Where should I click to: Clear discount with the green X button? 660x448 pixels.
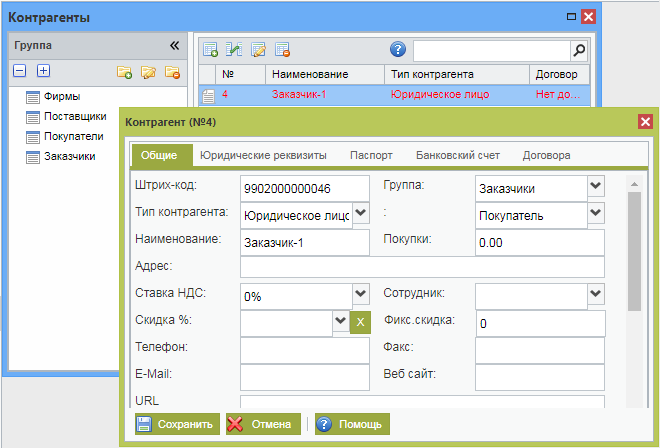tap(360, 322)
